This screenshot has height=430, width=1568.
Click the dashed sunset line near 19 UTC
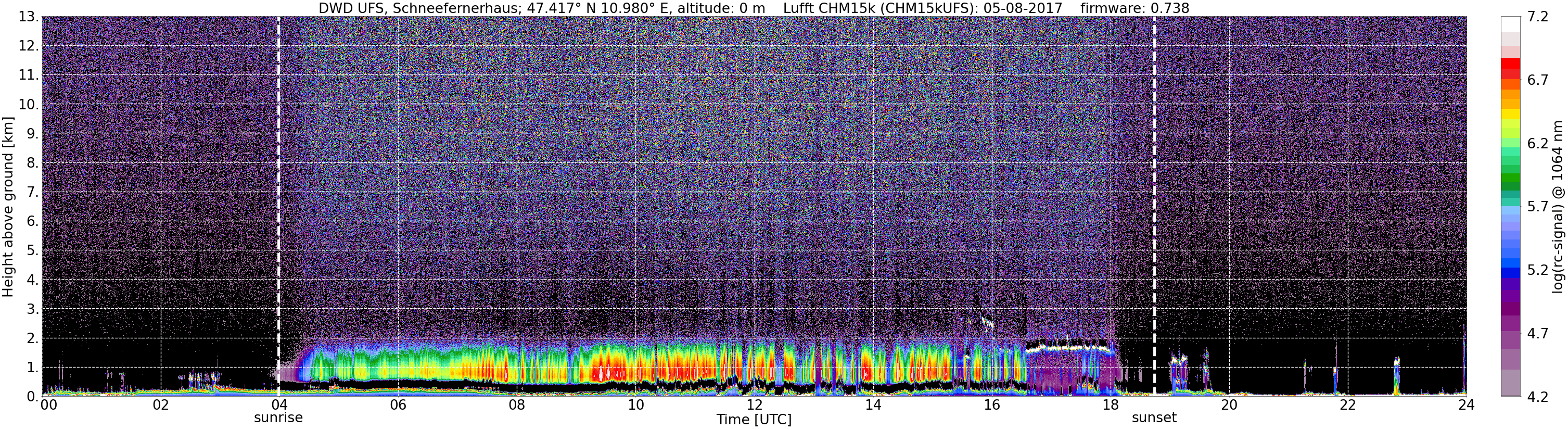pyautogui.click(x=1154, y=207)
